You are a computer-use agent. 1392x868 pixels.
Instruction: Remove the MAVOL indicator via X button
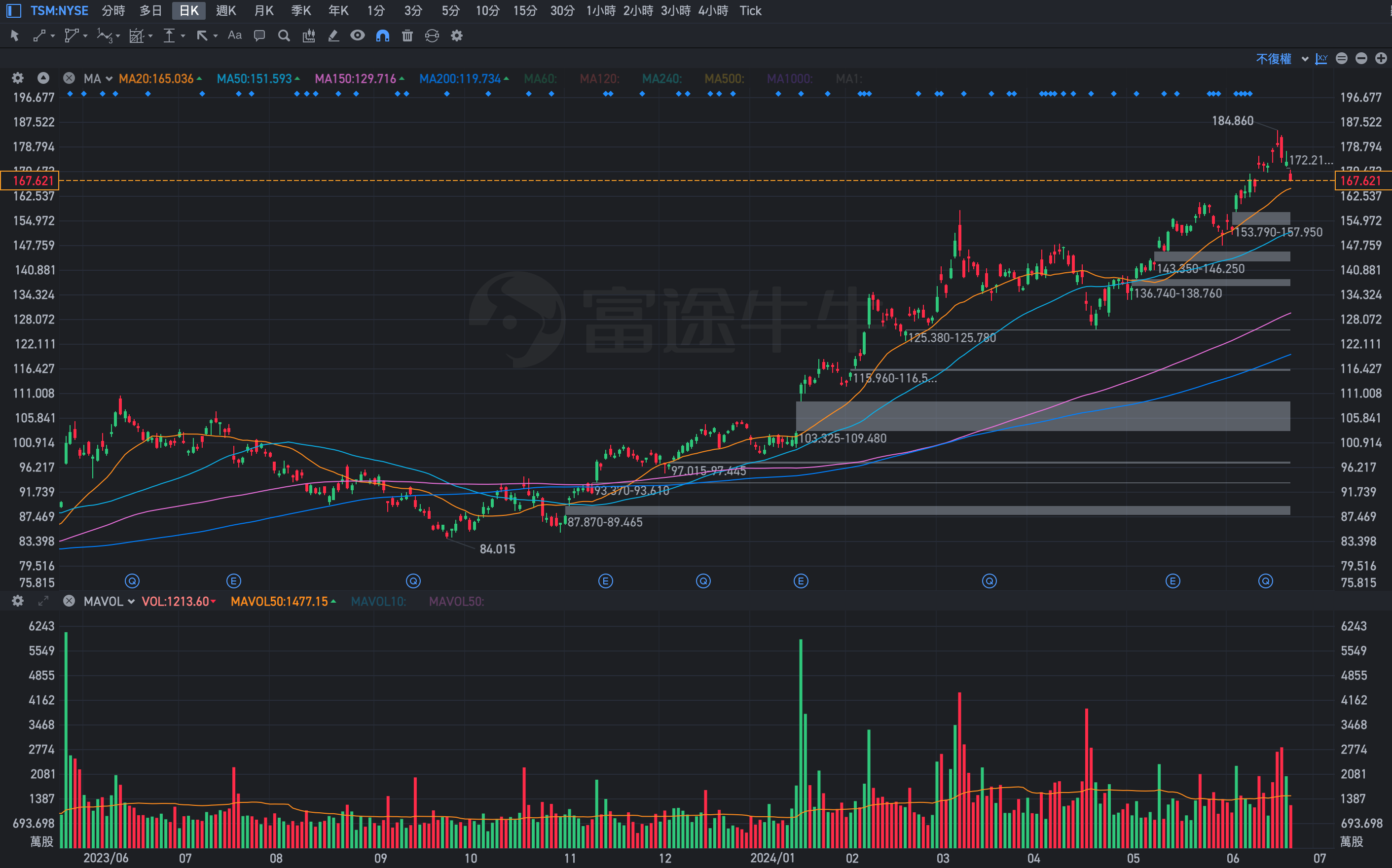click(x=69, y=601)
